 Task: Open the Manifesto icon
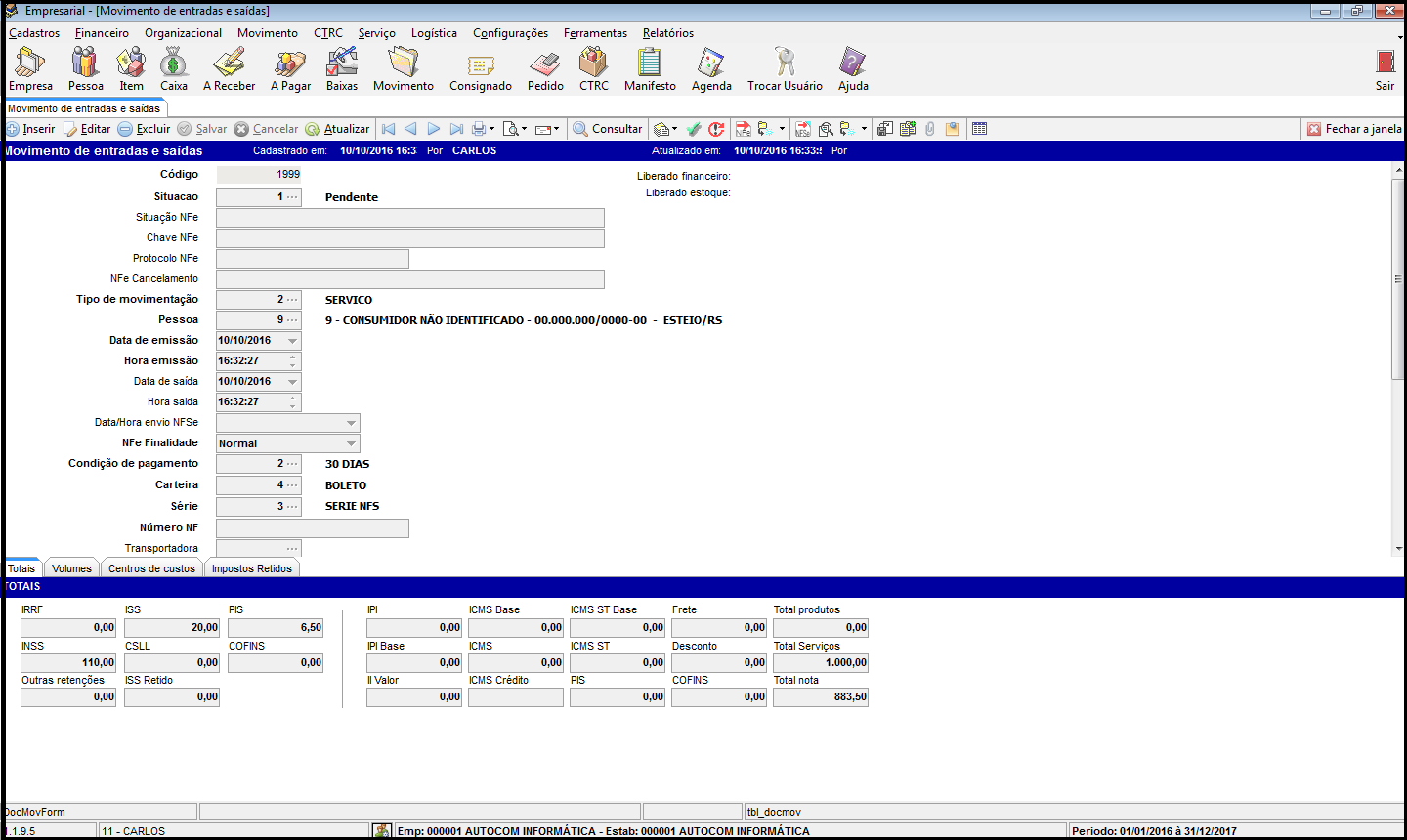[x=650, y=68]
